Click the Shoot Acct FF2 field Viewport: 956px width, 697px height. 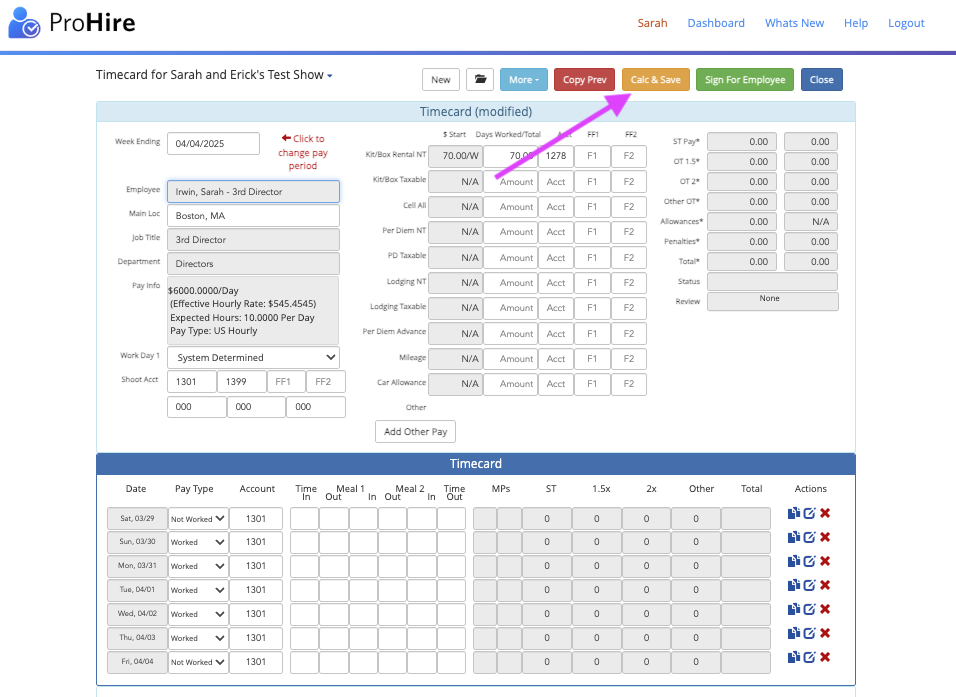tap(326, 382)
